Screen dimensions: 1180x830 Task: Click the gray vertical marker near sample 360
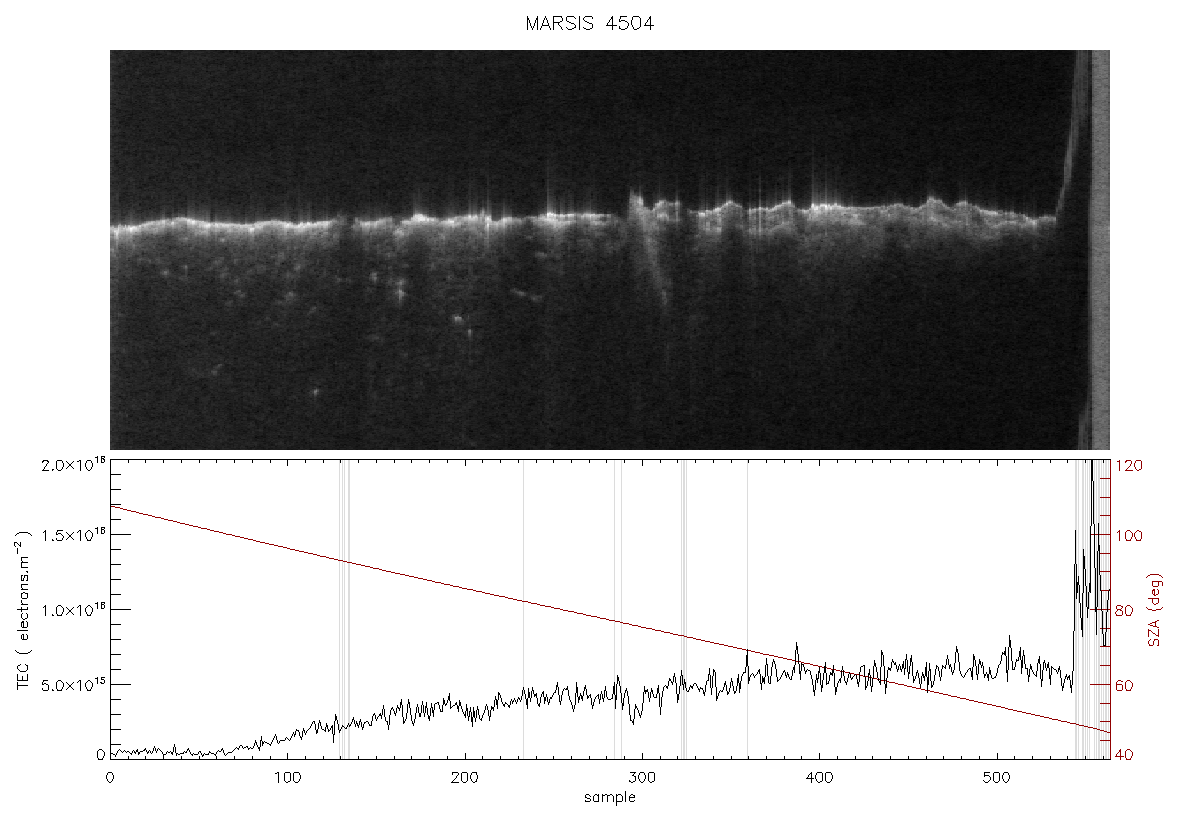(747, 610)
